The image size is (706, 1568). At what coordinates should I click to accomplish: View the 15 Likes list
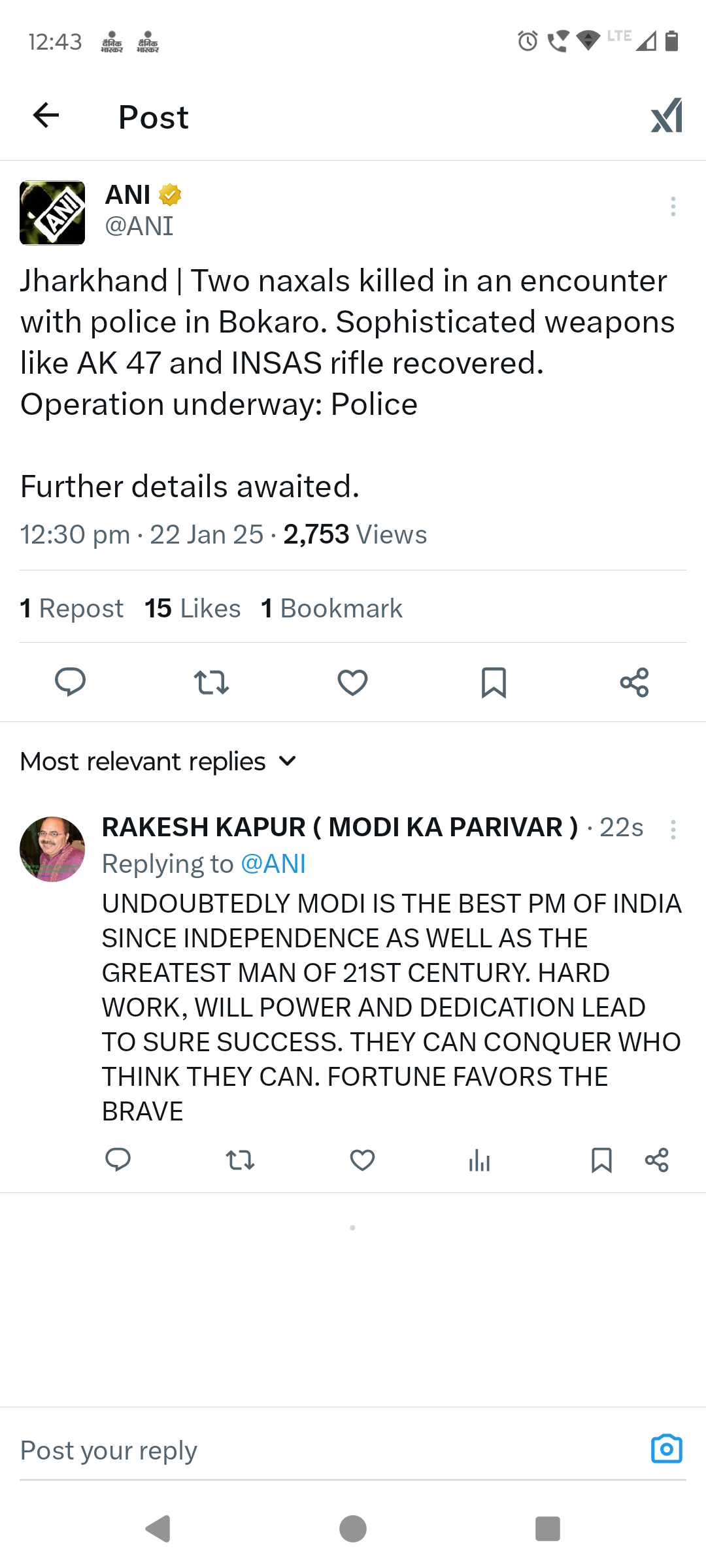[x=193, y=608]
